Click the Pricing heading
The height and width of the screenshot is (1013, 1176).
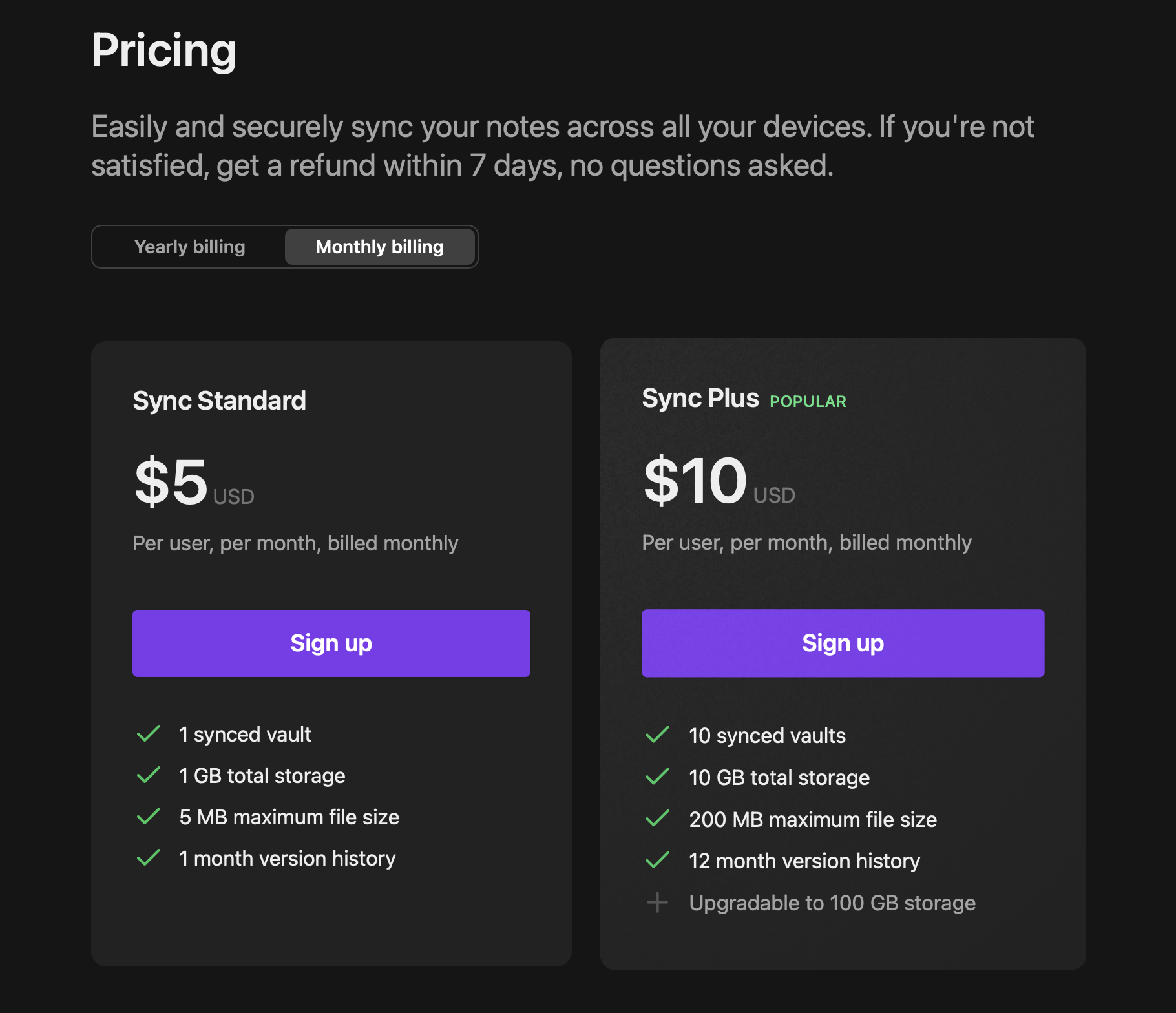click(x=163, y=50)
